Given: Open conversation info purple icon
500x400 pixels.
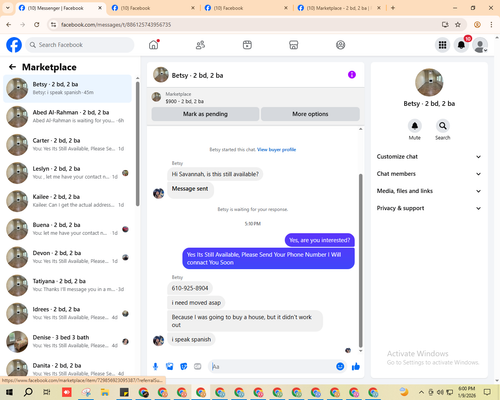Looking at the screenshot, I should [x=352, y=75].
